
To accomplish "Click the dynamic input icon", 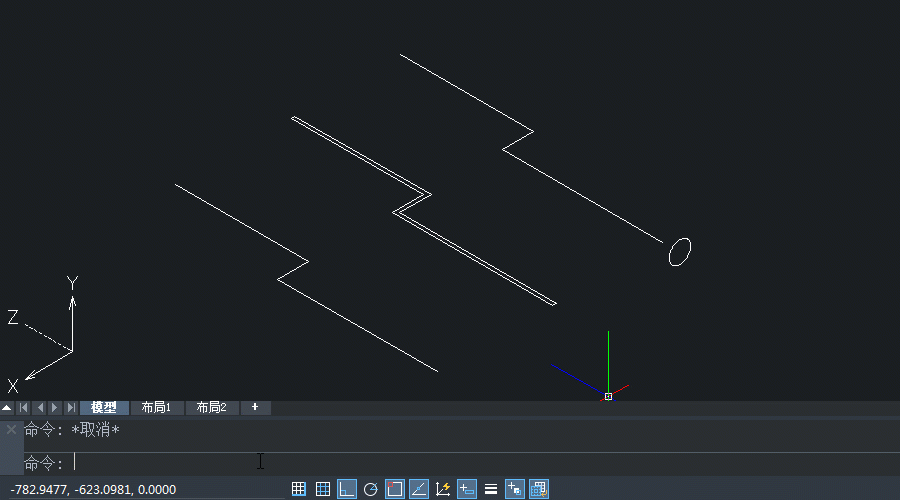I will tap(467, 489).
